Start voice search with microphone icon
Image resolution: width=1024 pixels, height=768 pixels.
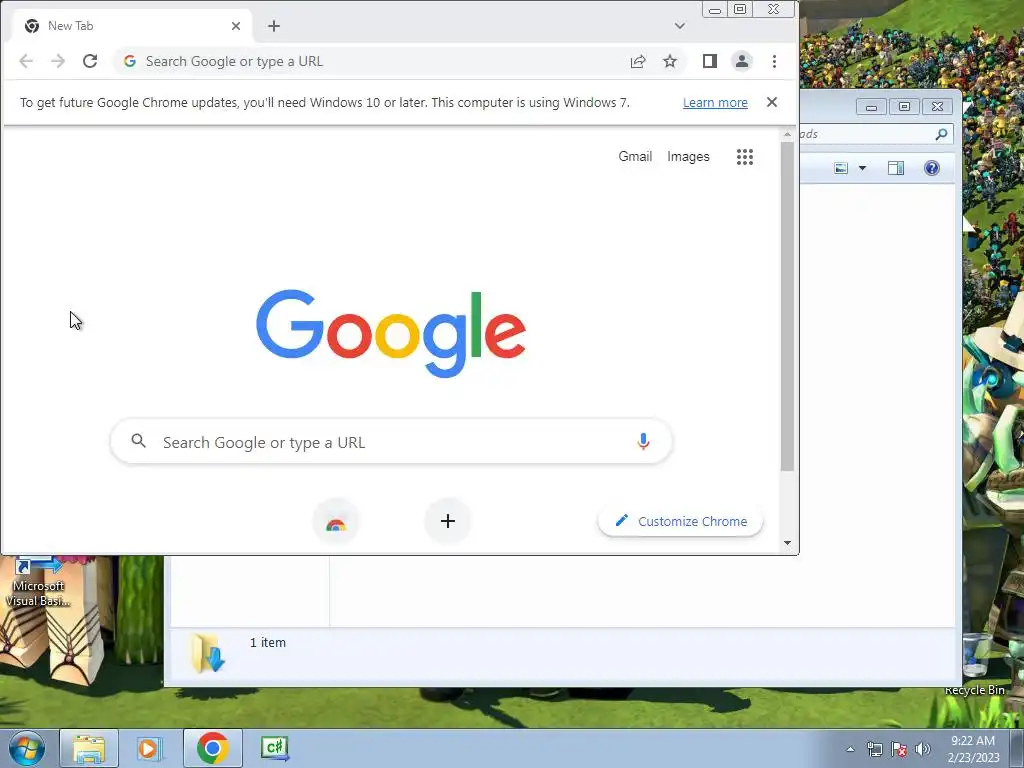click(x=643, y=442)
